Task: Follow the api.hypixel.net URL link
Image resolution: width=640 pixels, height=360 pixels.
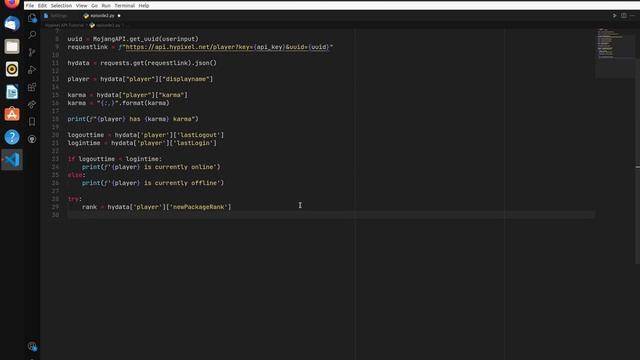Action: [227, 47]
